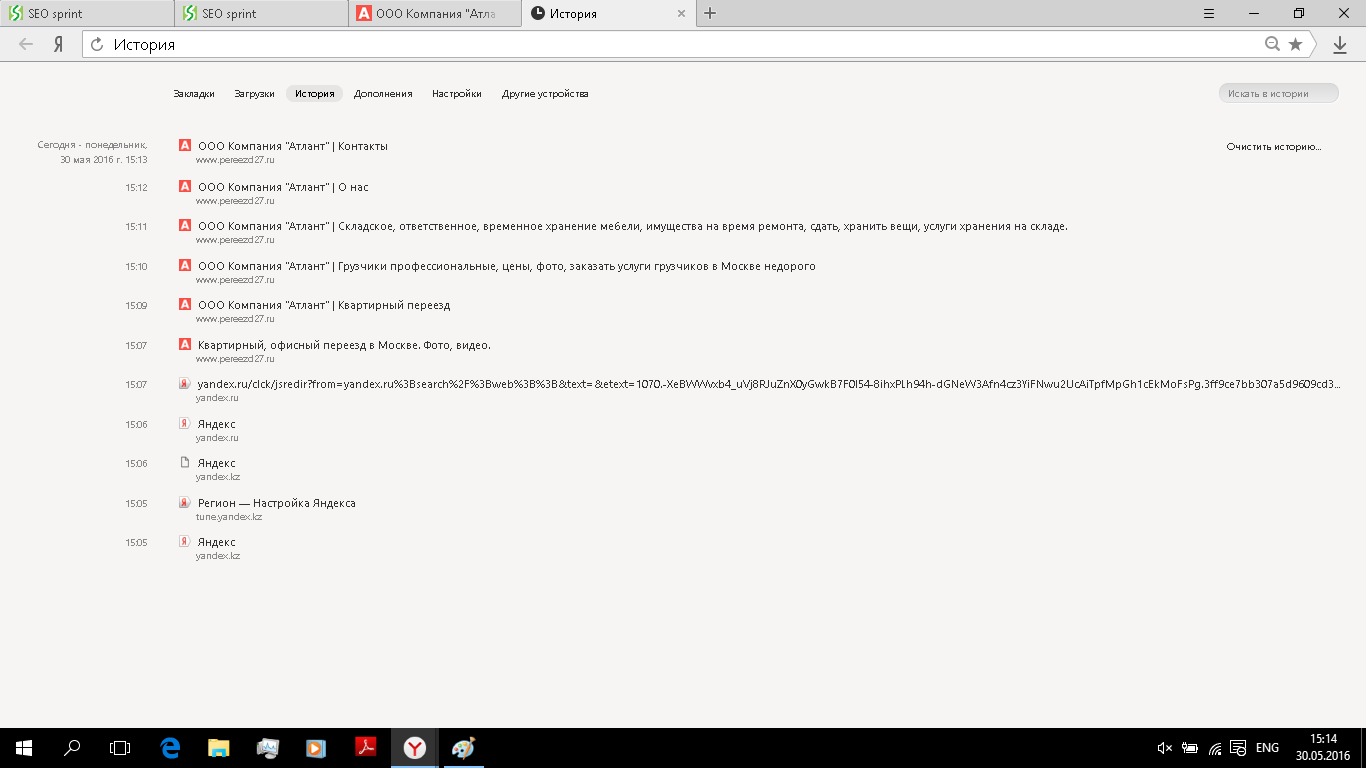Viewport: 1366px width, 768px height.
Task: Launch Microsoft Edge from the taskbar
Action: pyautogui.click(x=170, y=748)
